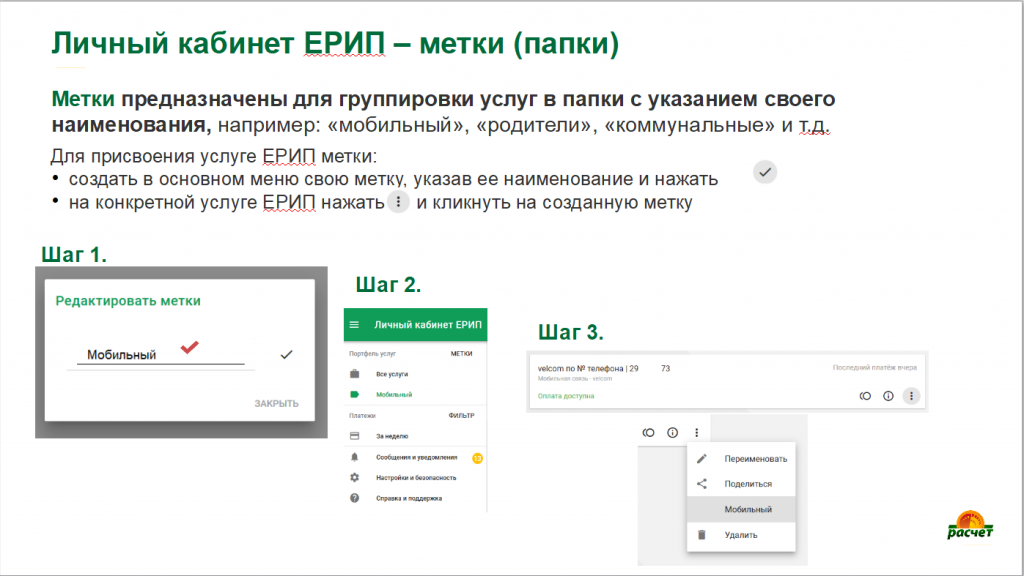
Task: Click the orange 13 notification badge
Action: pyautogui.click(x=477, y=458)
